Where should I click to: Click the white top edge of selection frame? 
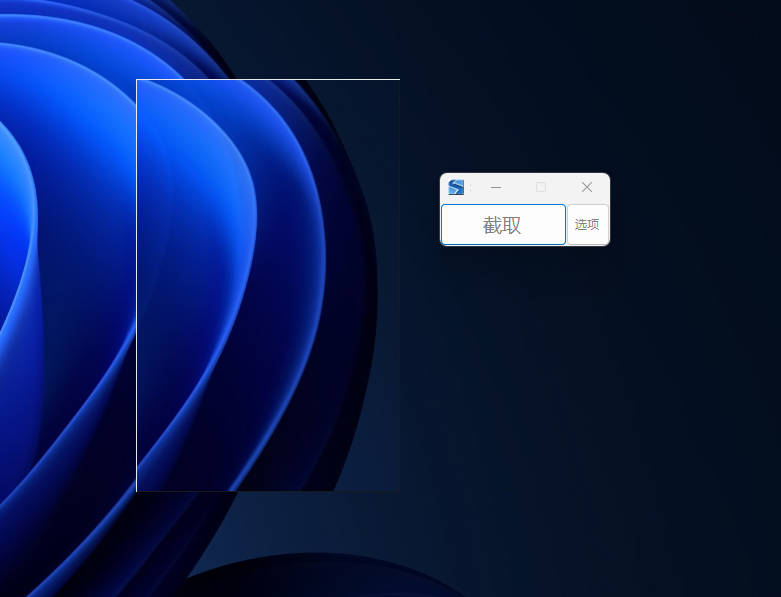[268, 79]
